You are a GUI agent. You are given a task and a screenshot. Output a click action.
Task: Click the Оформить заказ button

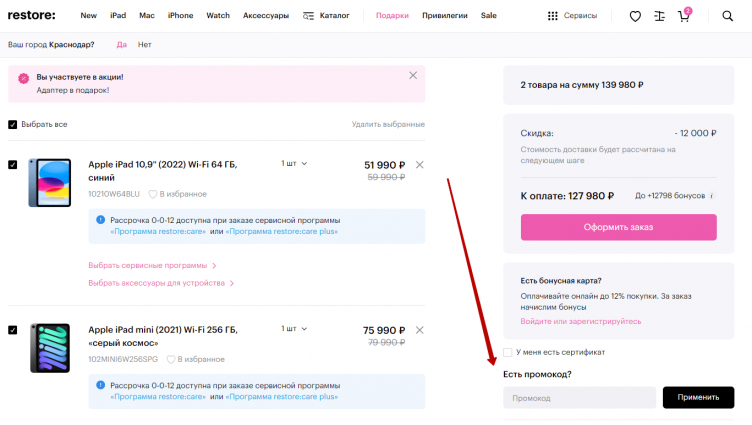pyautogui.click(x=618, y=227)
